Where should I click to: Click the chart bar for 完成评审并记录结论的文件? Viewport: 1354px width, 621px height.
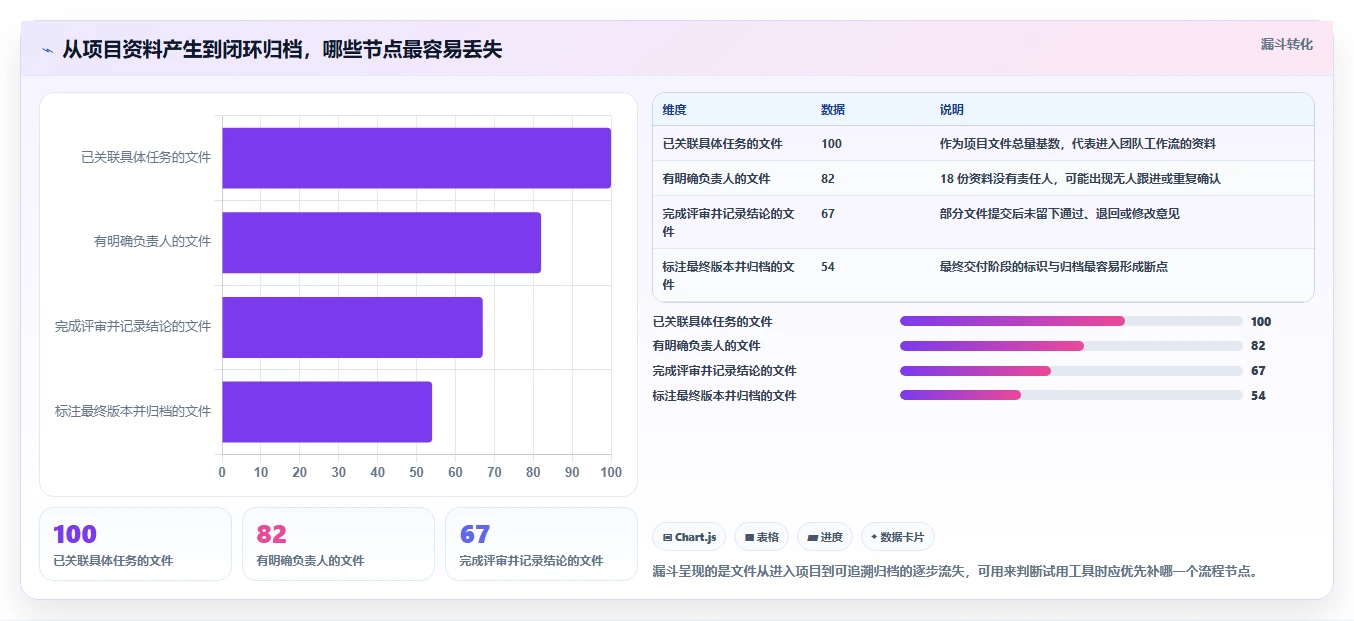352,327
